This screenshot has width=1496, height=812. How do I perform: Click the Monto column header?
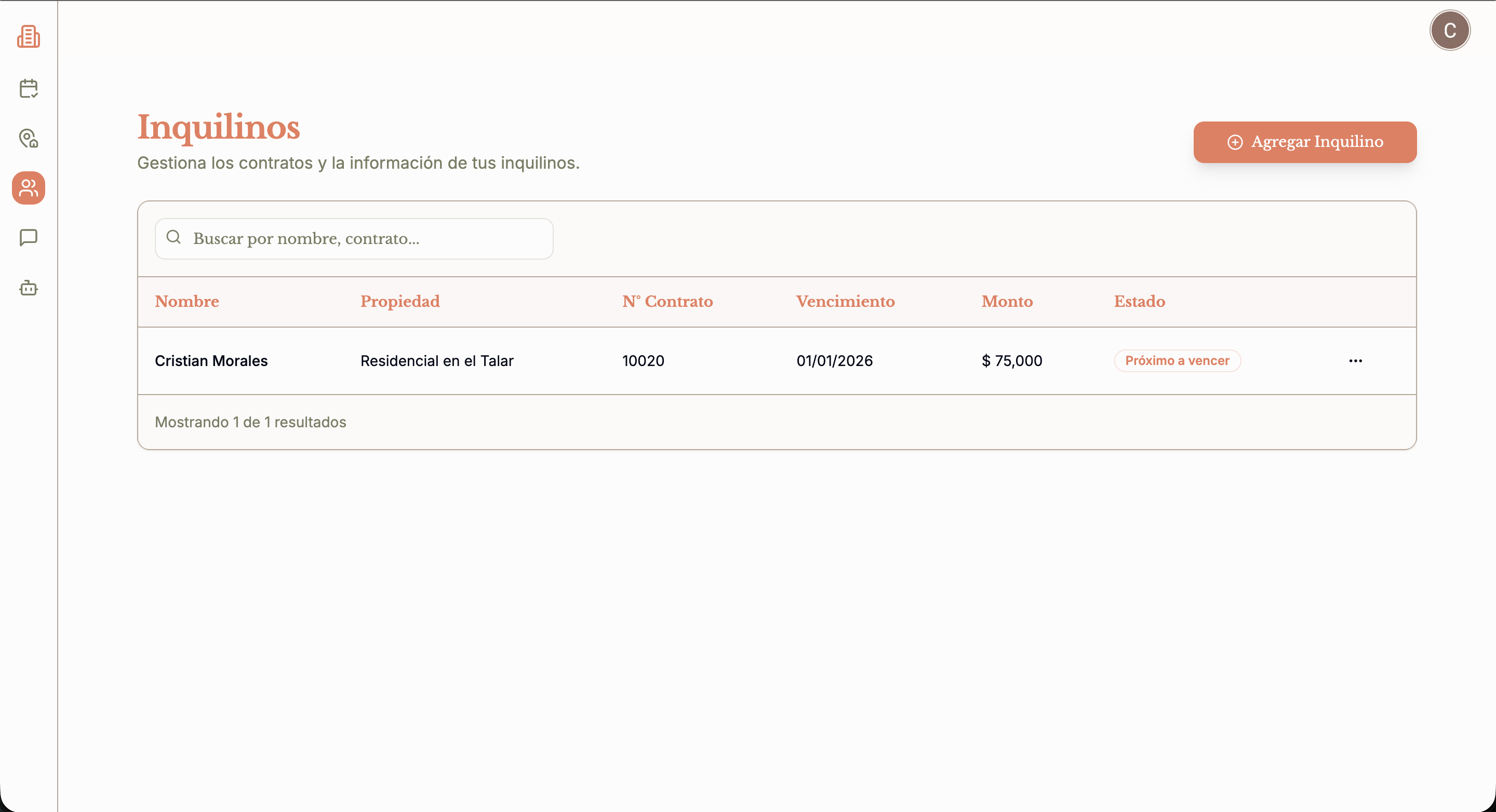tap(1007, 301)
